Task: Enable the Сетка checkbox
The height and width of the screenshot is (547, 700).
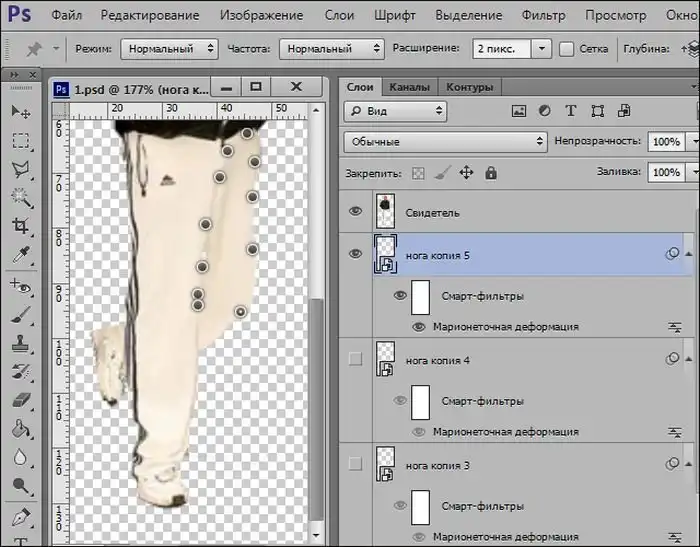Action: [567, 48]
